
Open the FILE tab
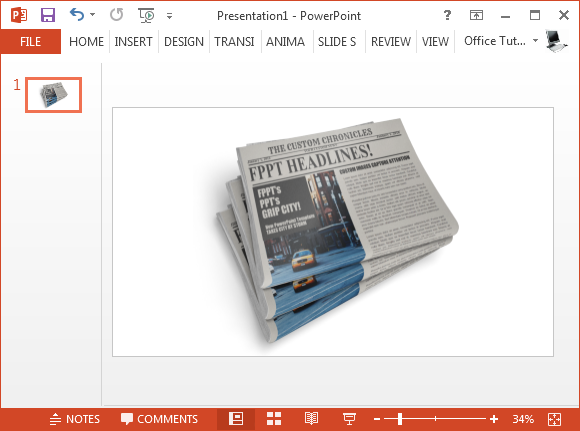(30, 41)
